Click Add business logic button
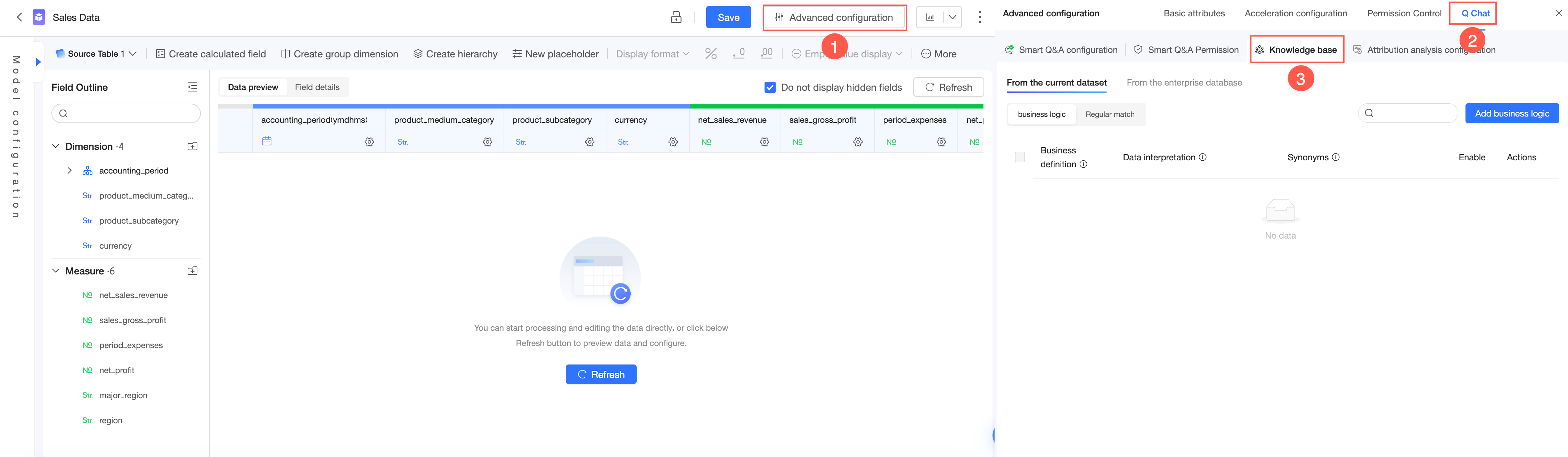The height and width of the screenshot is (457, 1568). pyautogui.click(x=1511, y=113)
